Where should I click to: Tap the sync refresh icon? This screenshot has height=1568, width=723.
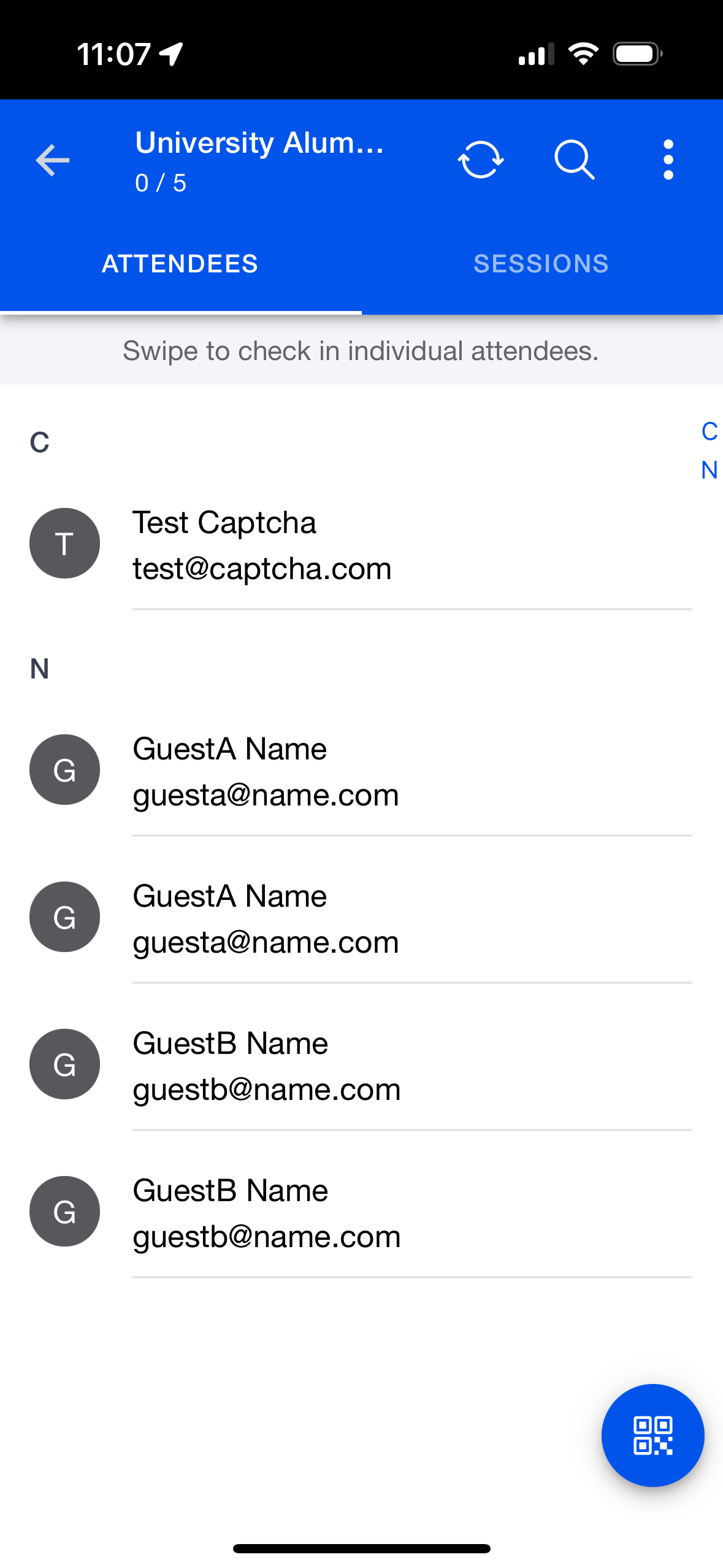click(481, 160)
